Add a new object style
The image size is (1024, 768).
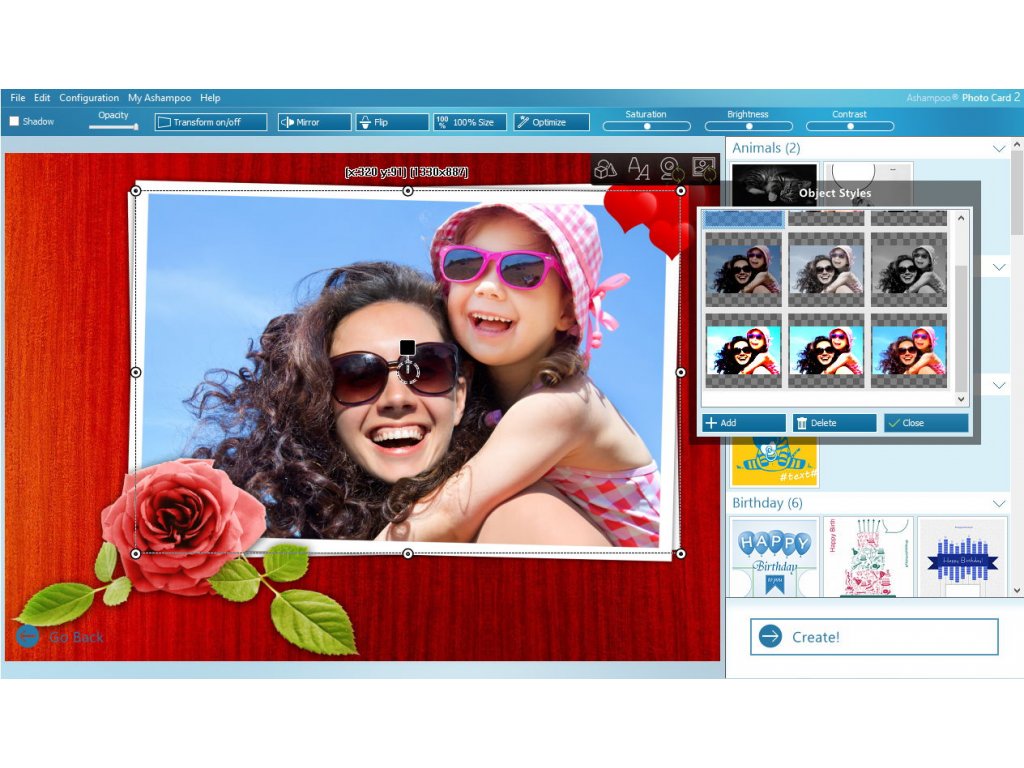pos(744,423)
